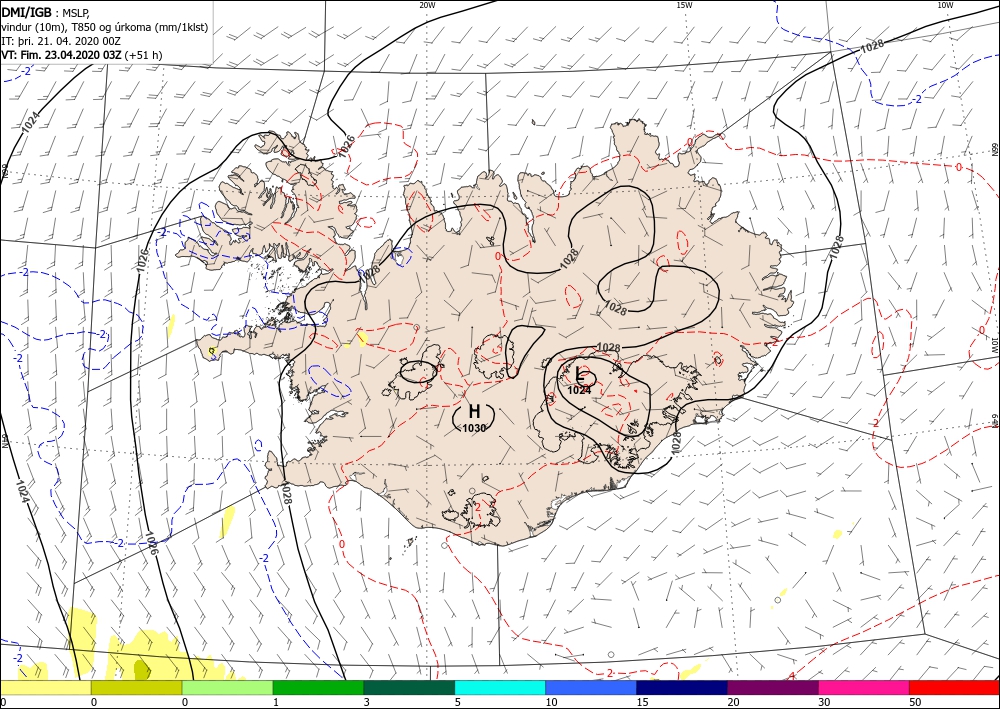
Task: Click the legend scale value '5'
Action: tap(458, 702)
